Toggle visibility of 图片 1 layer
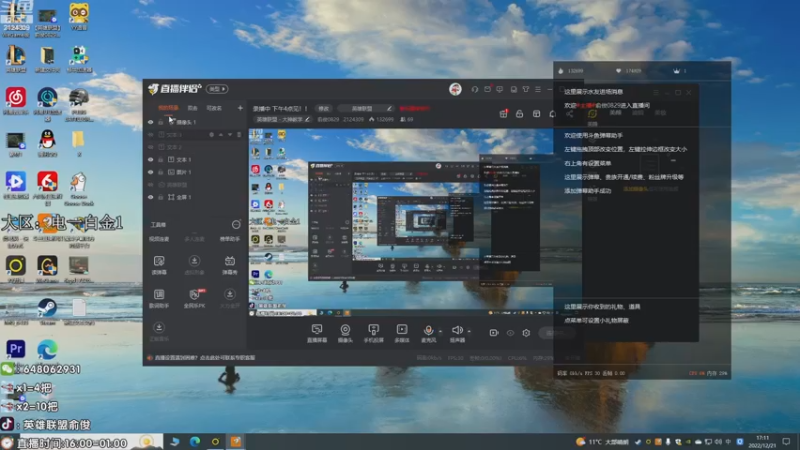 coord(151,172)
